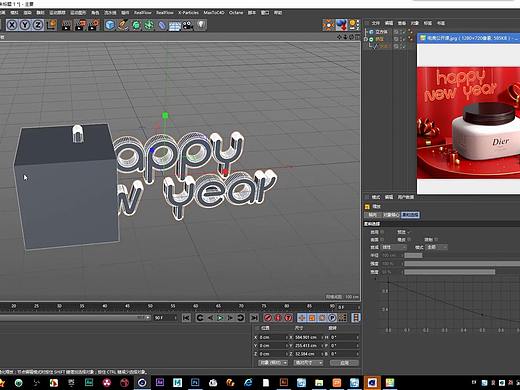This screenshot has height=390, width=520.
Task: Toggle the X axis lock icon
Action: (12, 25)
